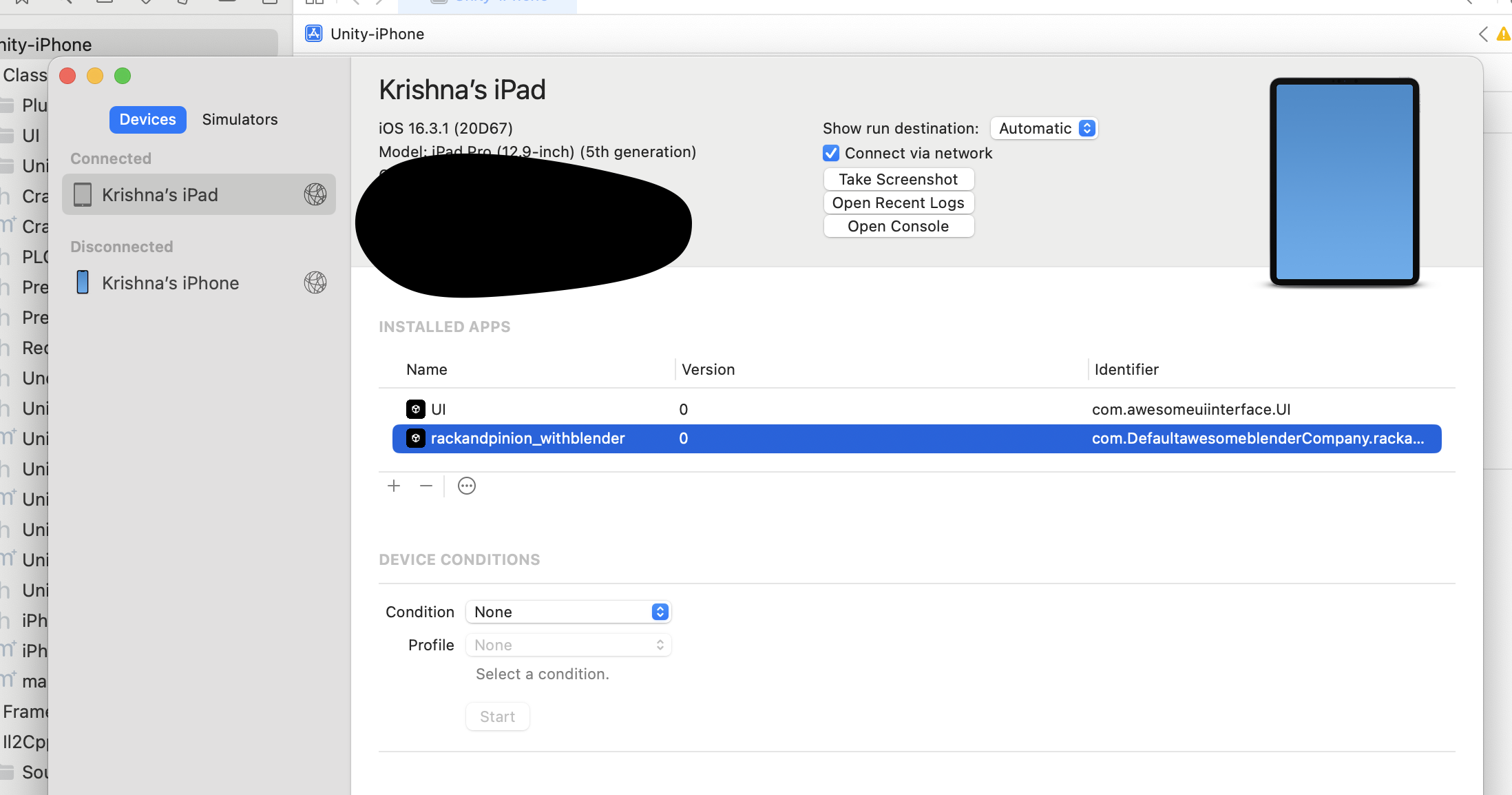Screen dimensions: 1512x795
Task: Open the Profile dropdown
Action: coord(568,645)
